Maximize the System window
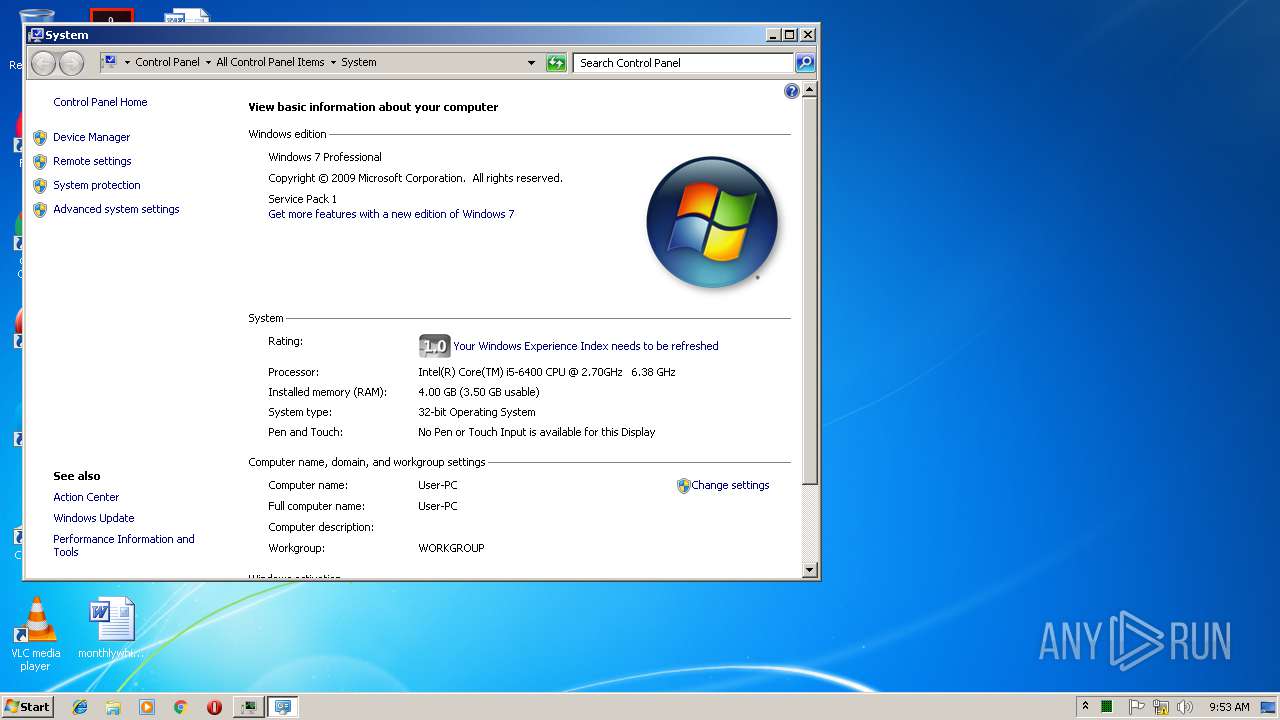This screenshot has width=1280, height=720. click(789, 35)
